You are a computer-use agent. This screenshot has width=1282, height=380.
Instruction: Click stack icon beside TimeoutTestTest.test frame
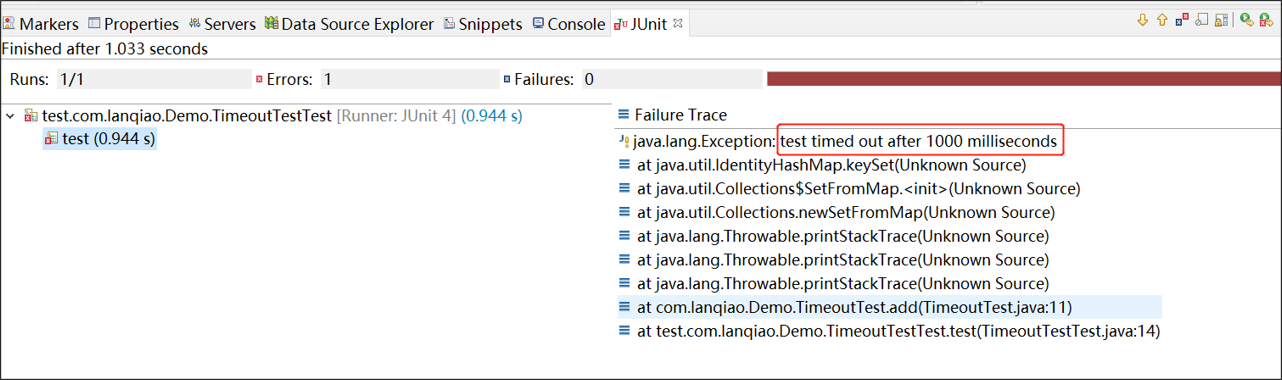624,331
